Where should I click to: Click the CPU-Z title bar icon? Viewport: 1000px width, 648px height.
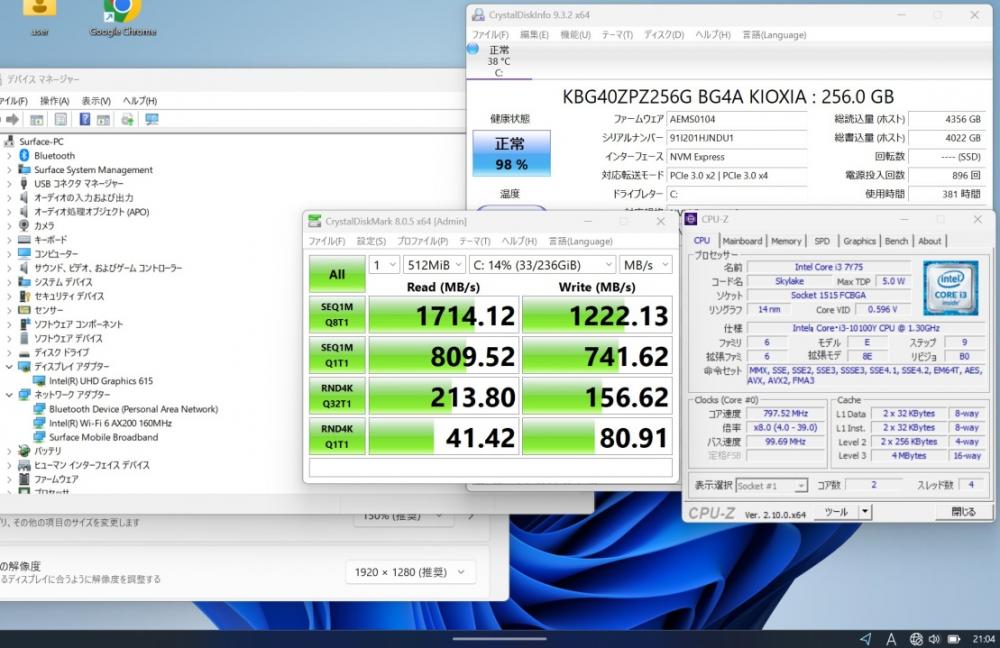click(691, 219)
